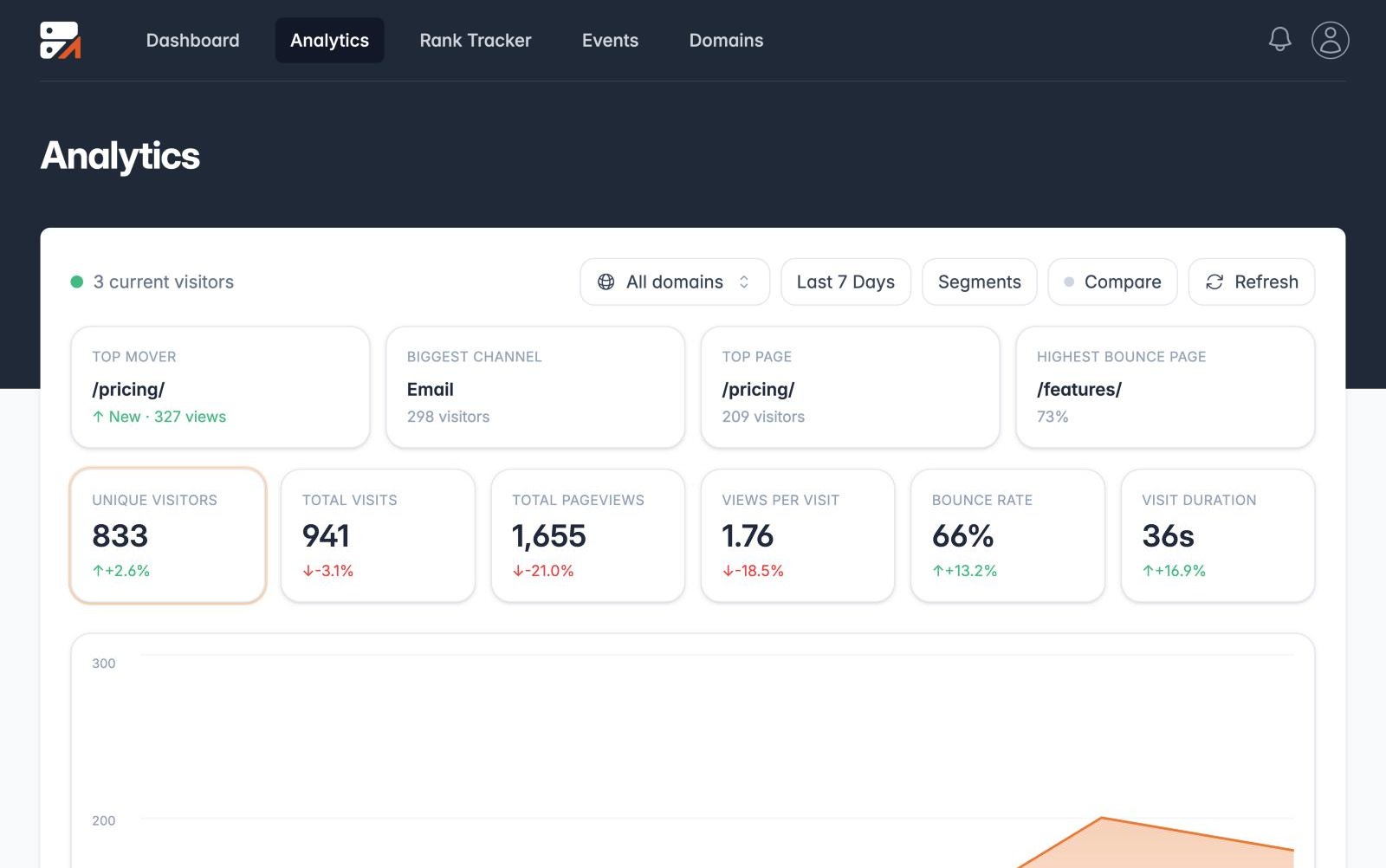Click the "298 visitors" text
The image size is (1386, 868).
click(448, 417)
